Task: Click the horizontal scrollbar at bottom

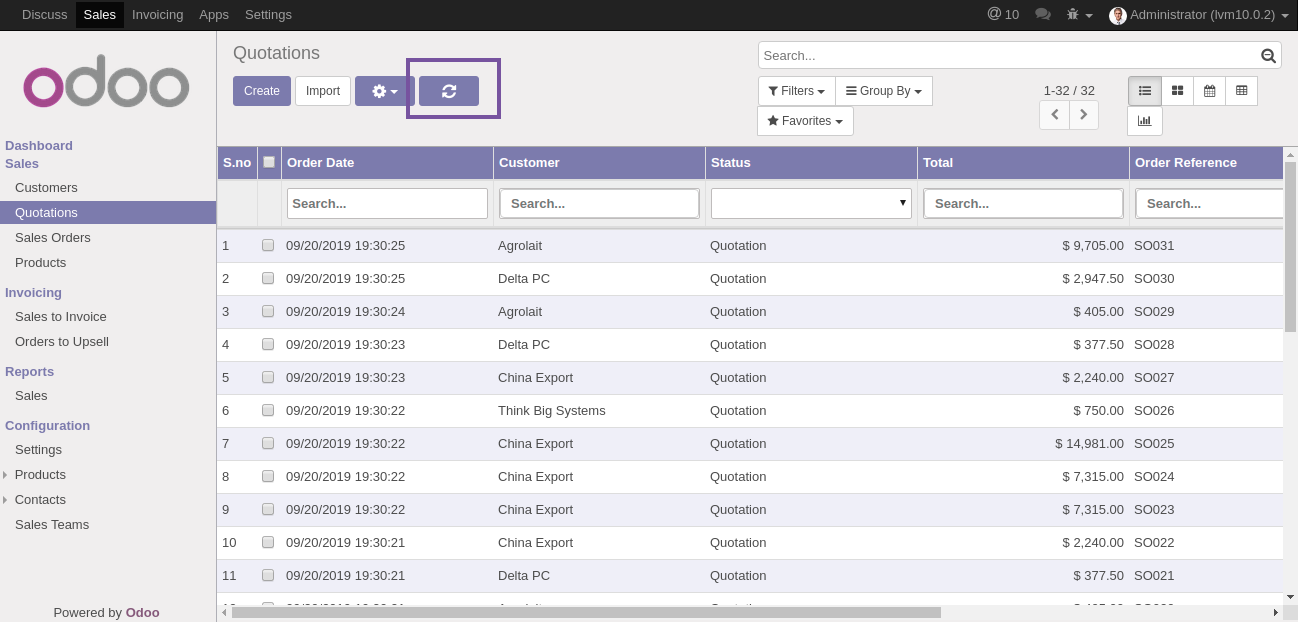Action: pyautogui.click(x=586, y=612)
